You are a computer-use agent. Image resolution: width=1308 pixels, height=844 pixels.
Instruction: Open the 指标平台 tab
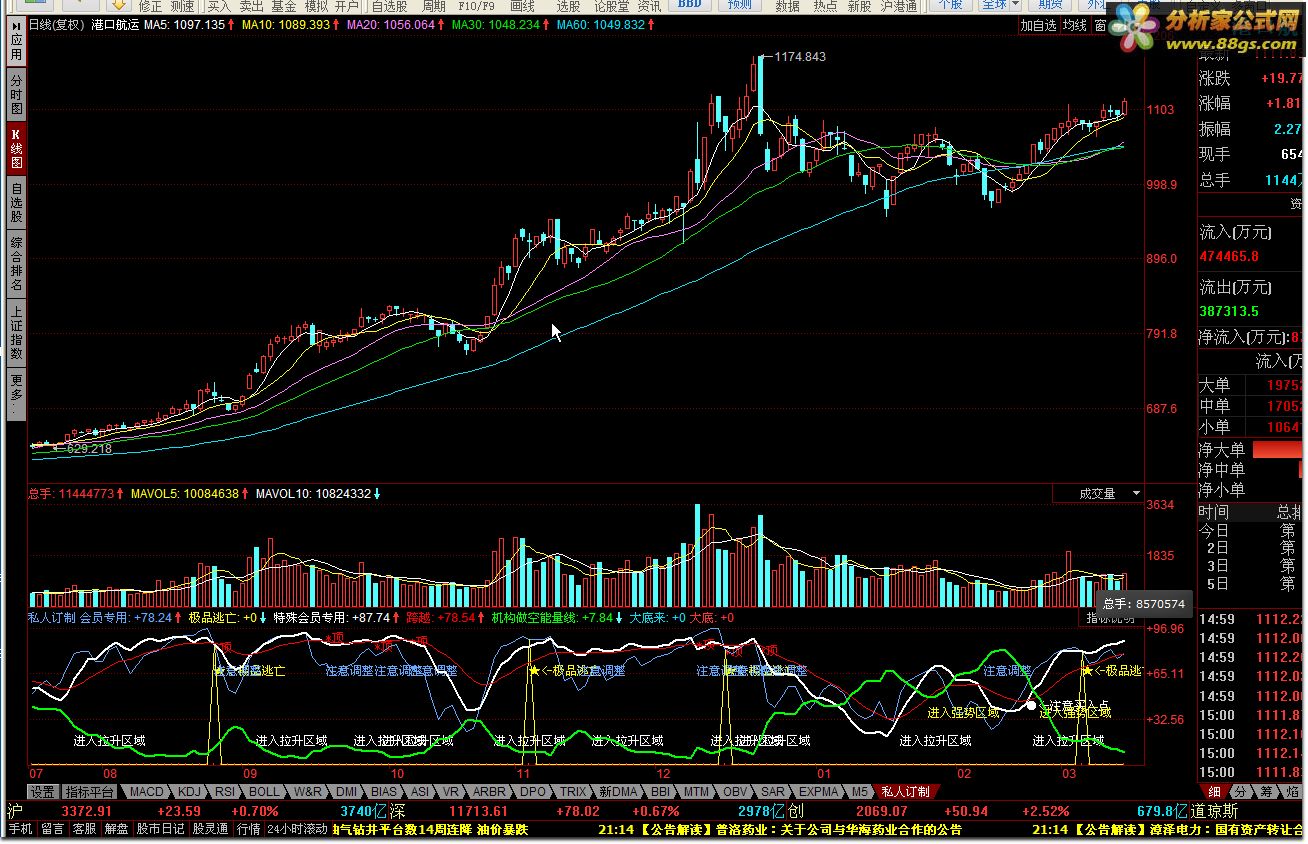[x=91, y=791]
